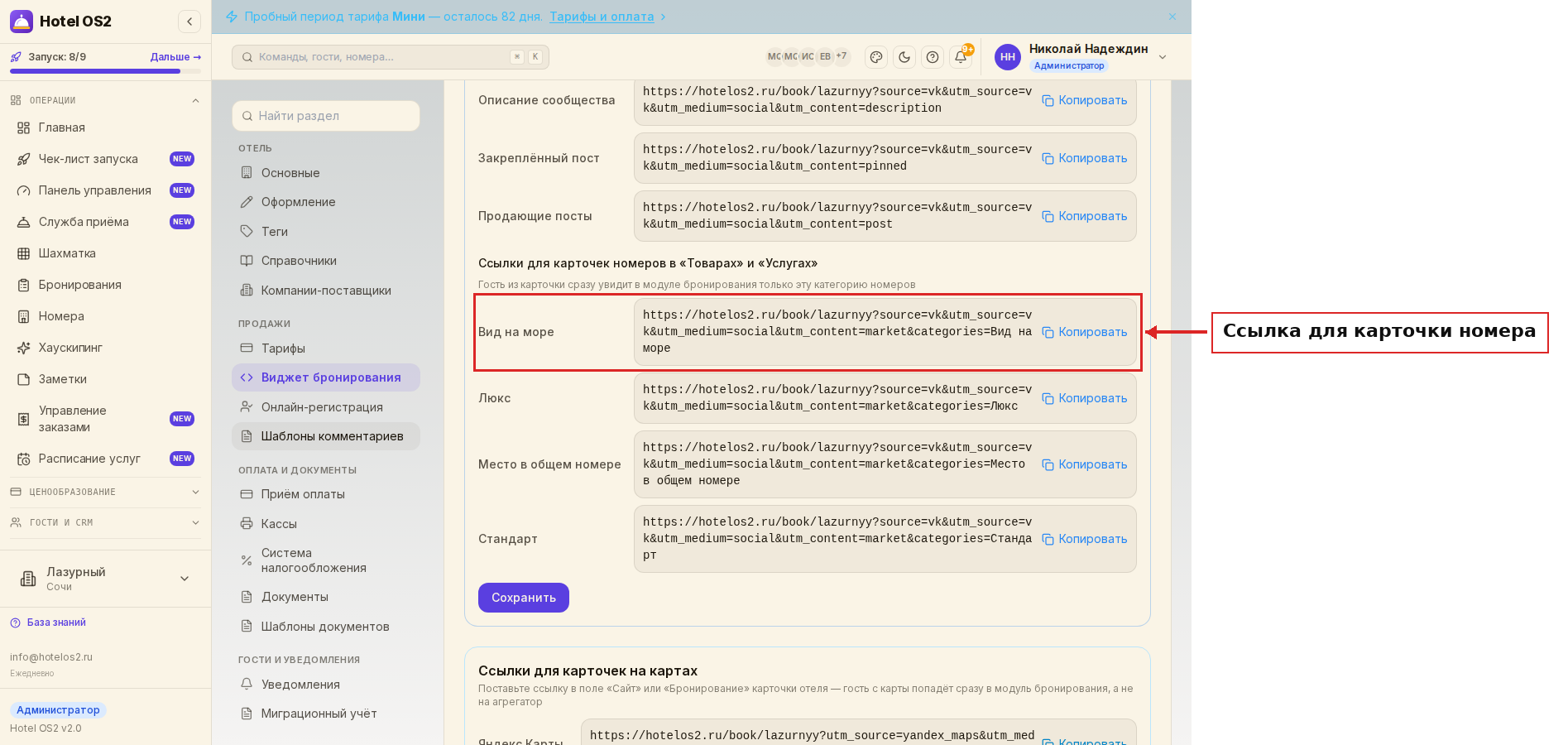Image resolution: width=1568 pixels, height=745 pixels.
Task: Copy the Стандарт category link
Action: point(1085,539)
